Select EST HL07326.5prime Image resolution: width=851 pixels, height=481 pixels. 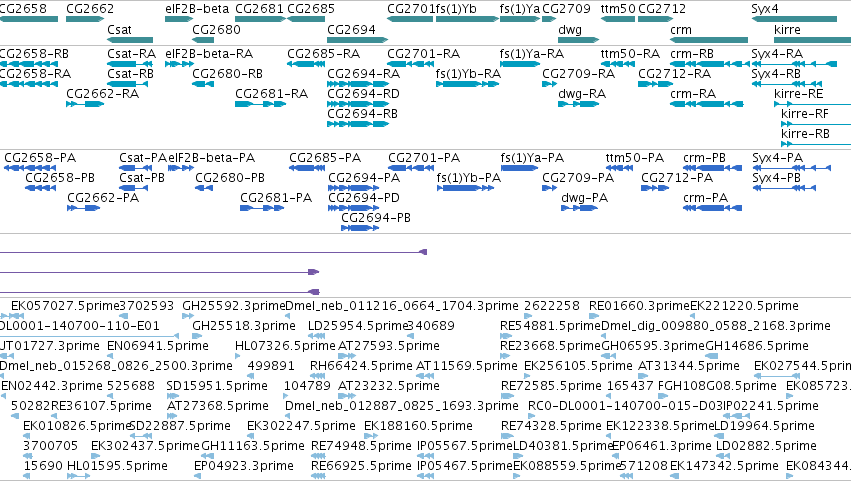point(240,356)
